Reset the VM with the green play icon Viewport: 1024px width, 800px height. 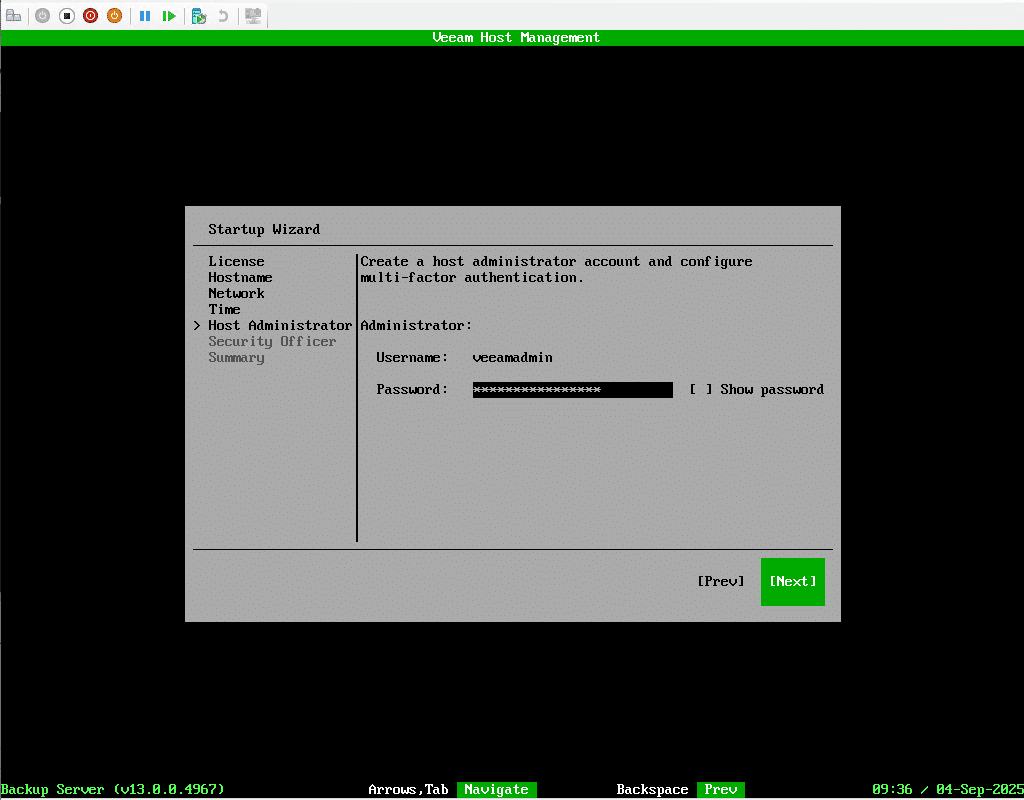coord(169,16)
